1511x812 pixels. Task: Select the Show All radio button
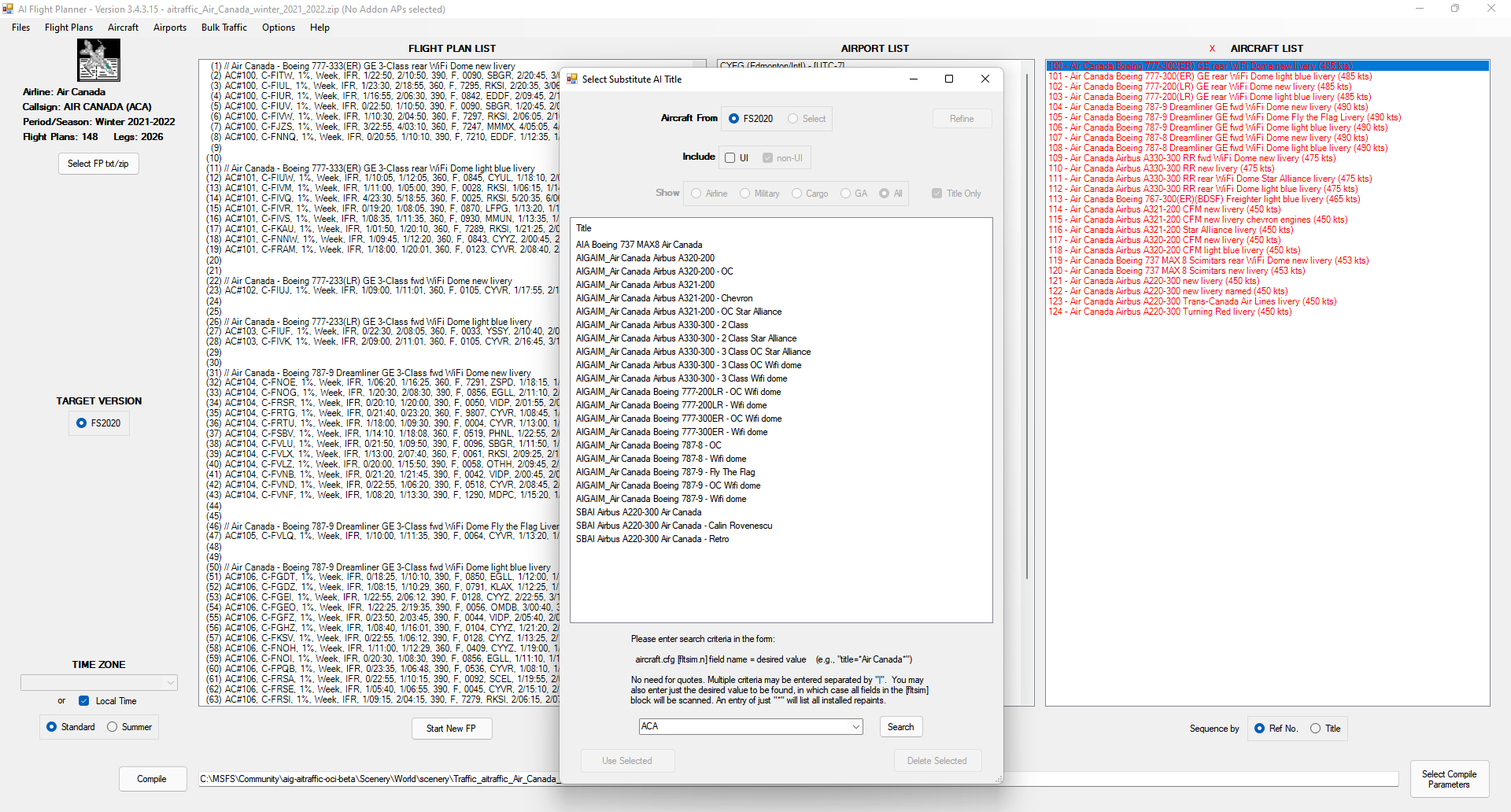coord(885,194)
